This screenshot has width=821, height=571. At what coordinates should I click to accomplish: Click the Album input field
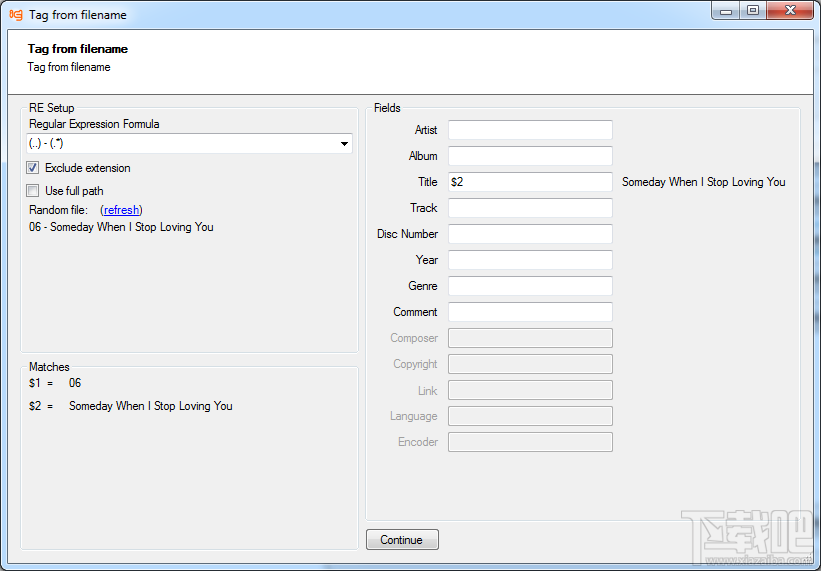[x=530, y=156]
